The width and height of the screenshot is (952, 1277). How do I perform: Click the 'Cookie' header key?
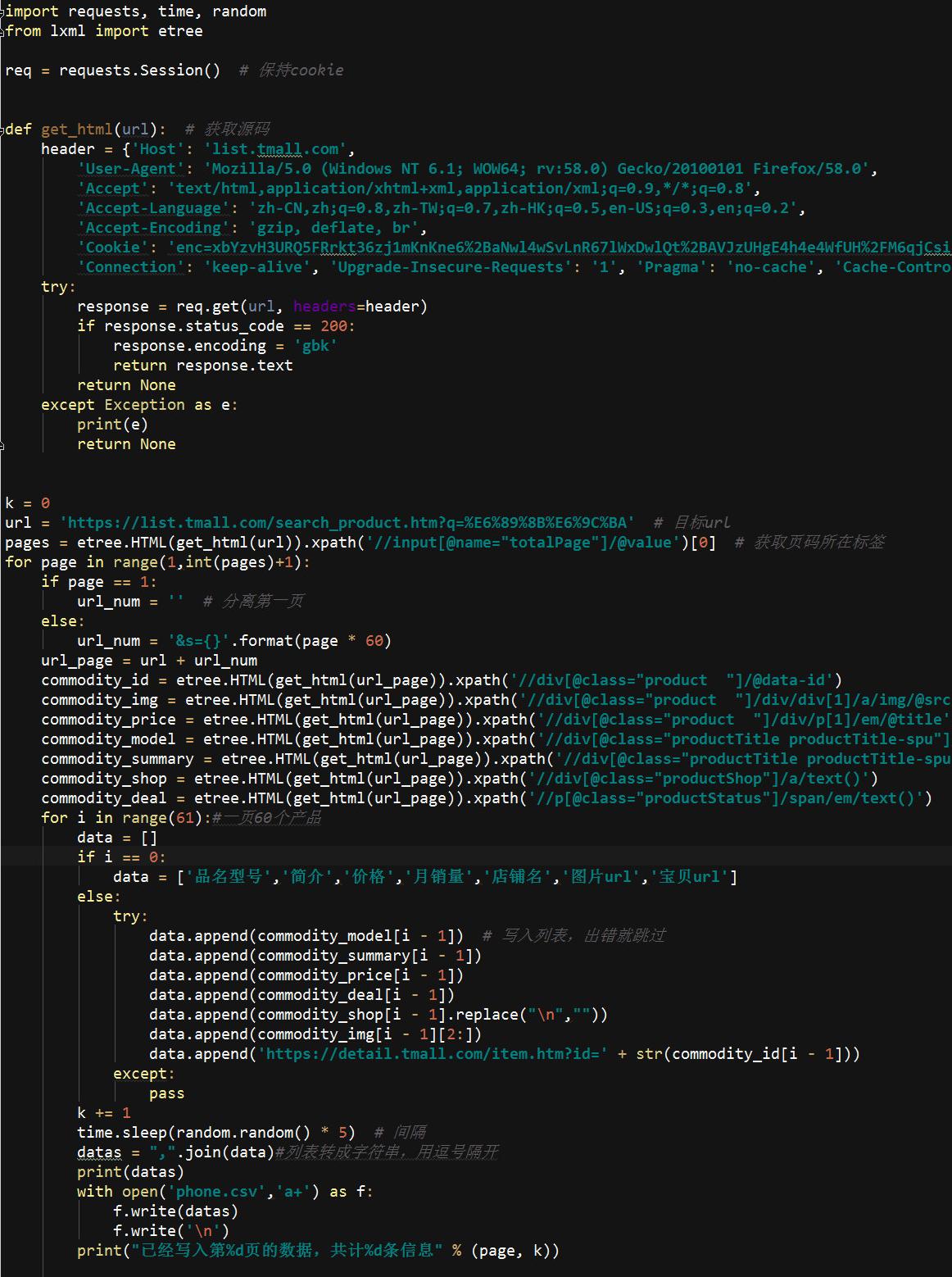tap(113, 248)
